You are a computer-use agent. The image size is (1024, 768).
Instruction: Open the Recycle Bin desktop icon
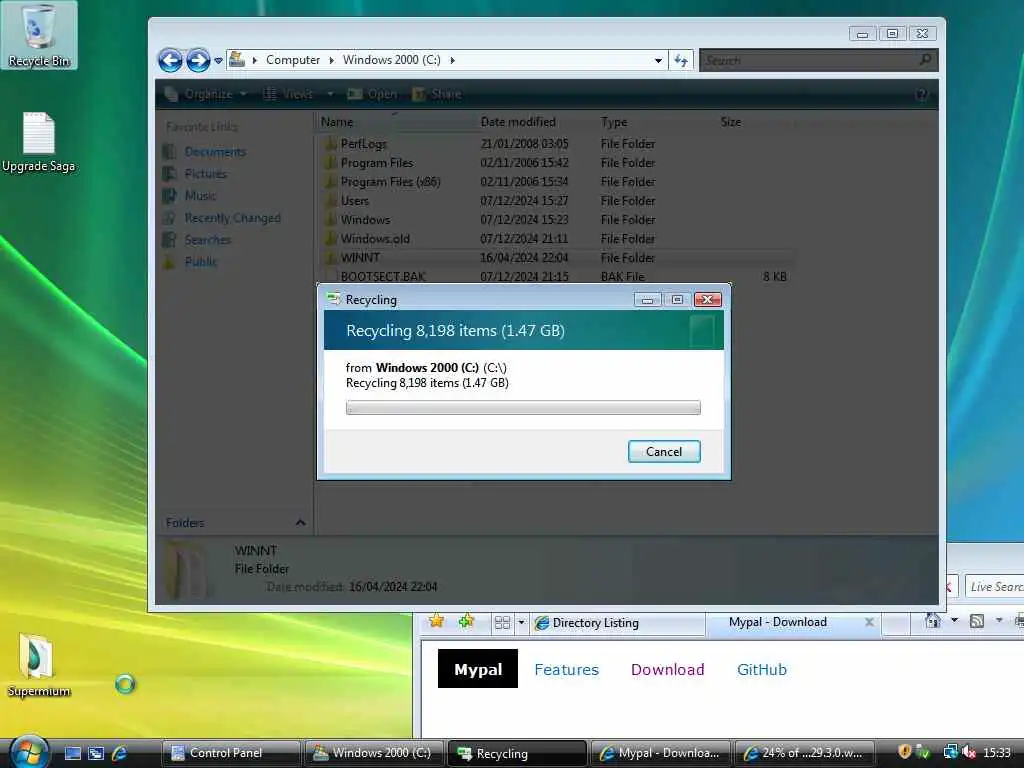[x=39, y=35]
